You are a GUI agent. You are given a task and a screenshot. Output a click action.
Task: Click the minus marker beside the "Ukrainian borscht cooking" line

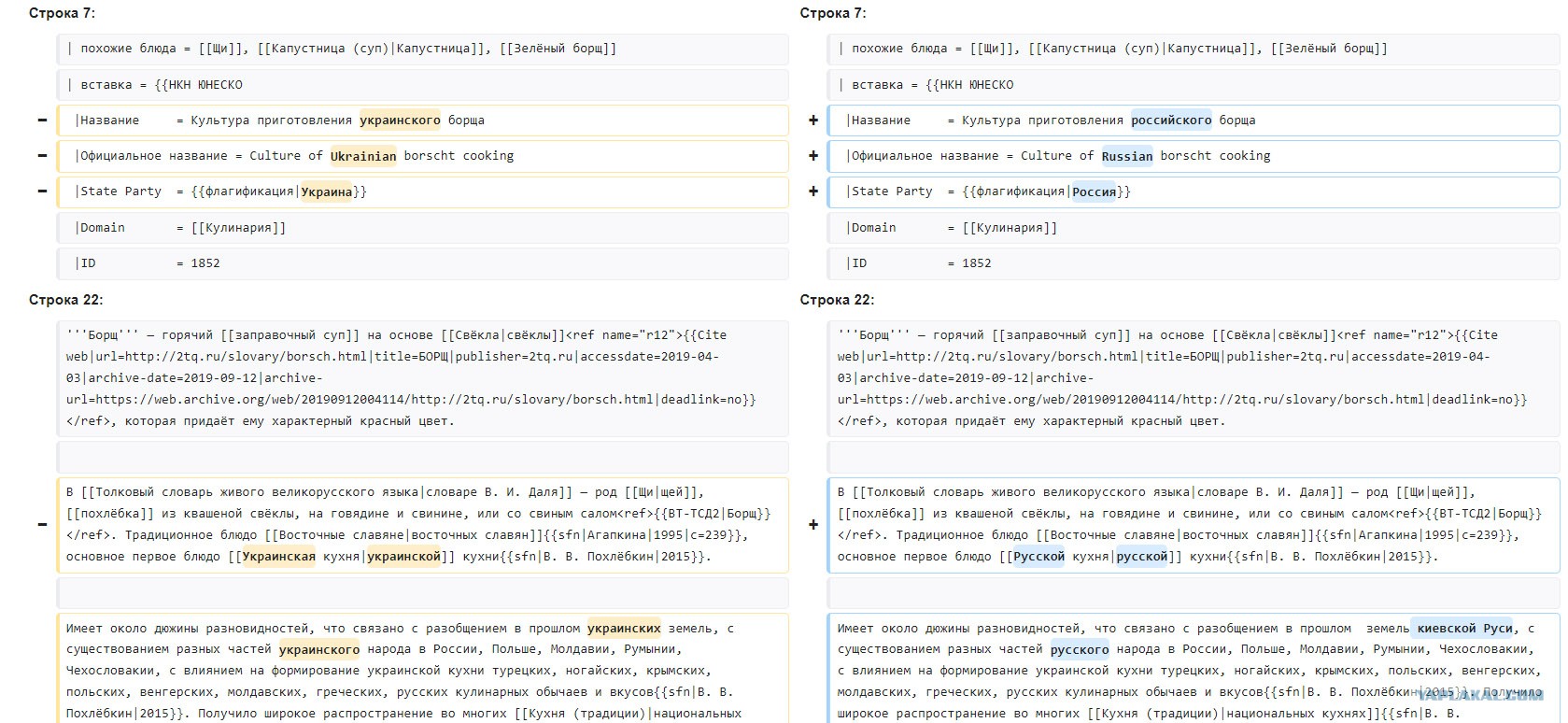42,156
